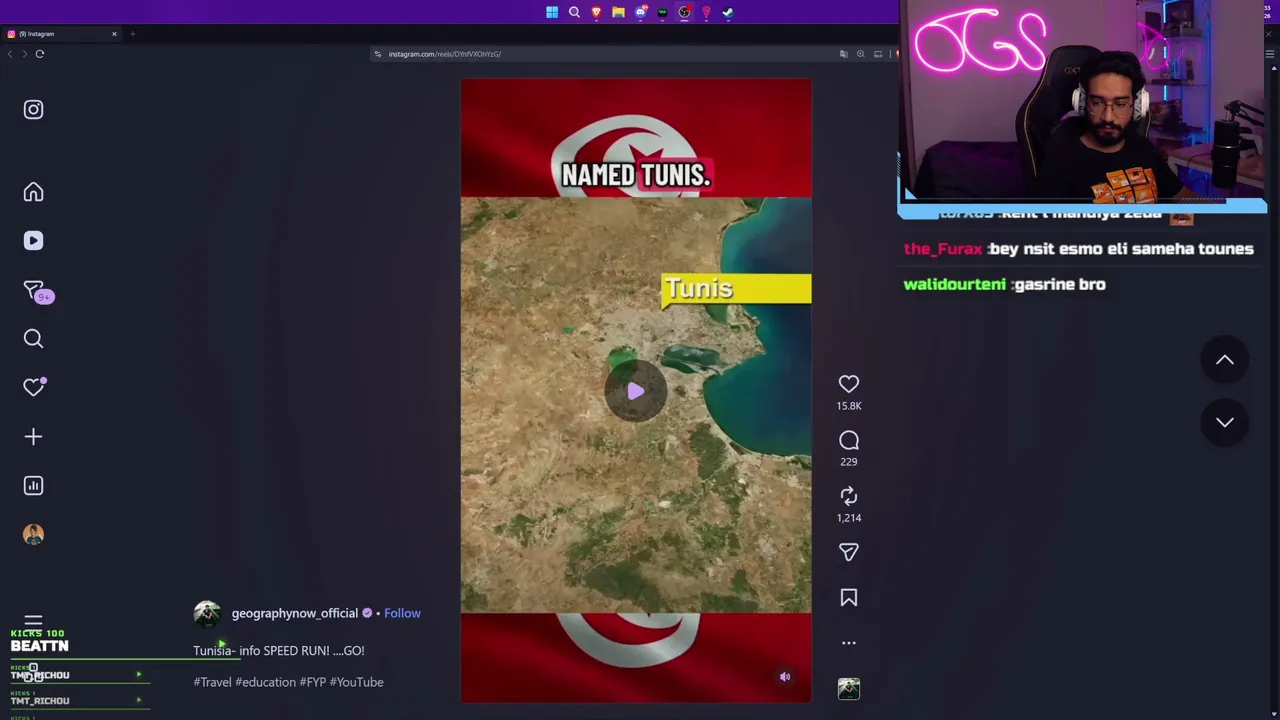The height and width of the screenshot is (720, 1280).
Task: Open the #education hashtag
Action: coord(265,682)
